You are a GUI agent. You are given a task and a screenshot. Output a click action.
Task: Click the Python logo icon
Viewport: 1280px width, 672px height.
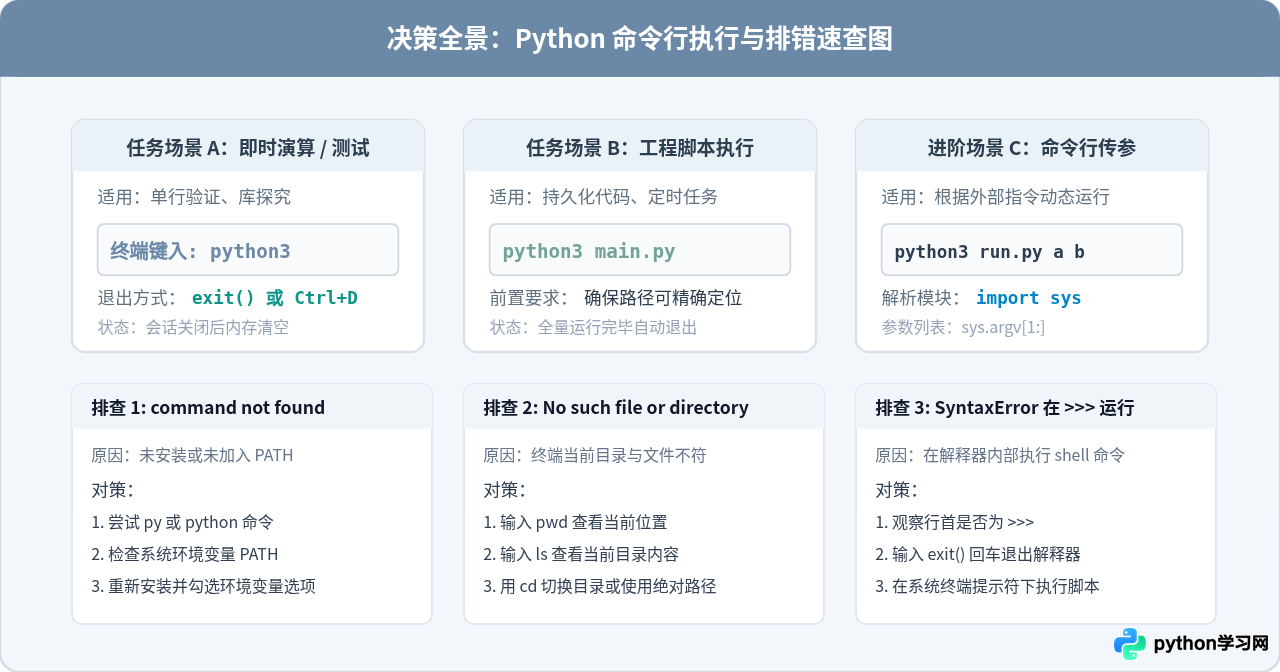1130,644
